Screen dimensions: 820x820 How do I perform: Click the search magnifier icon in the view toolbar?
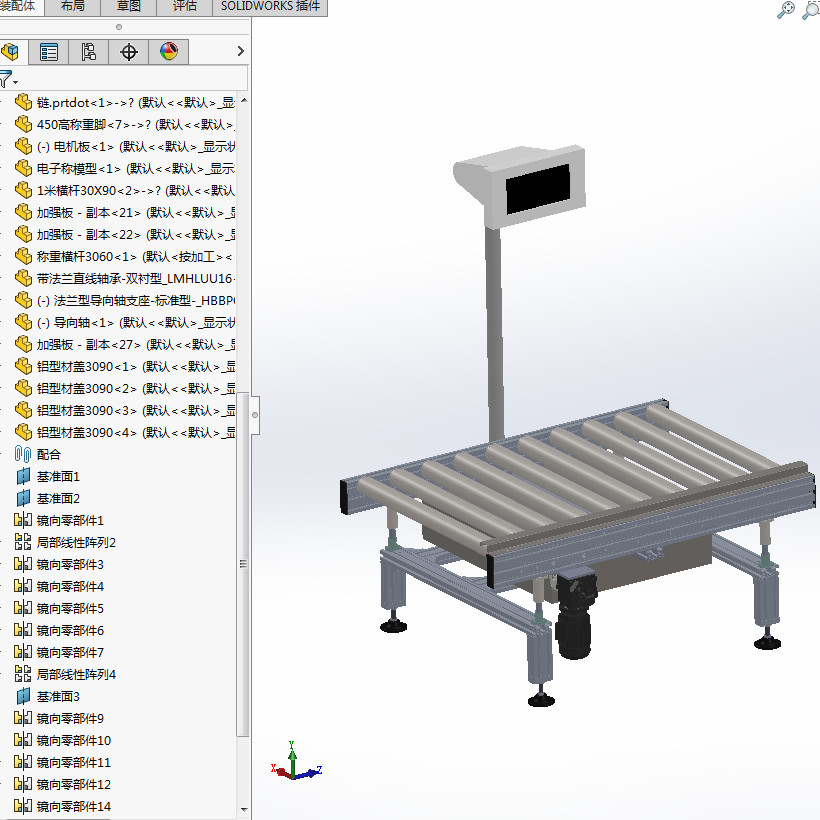click(x=785, y=10)
